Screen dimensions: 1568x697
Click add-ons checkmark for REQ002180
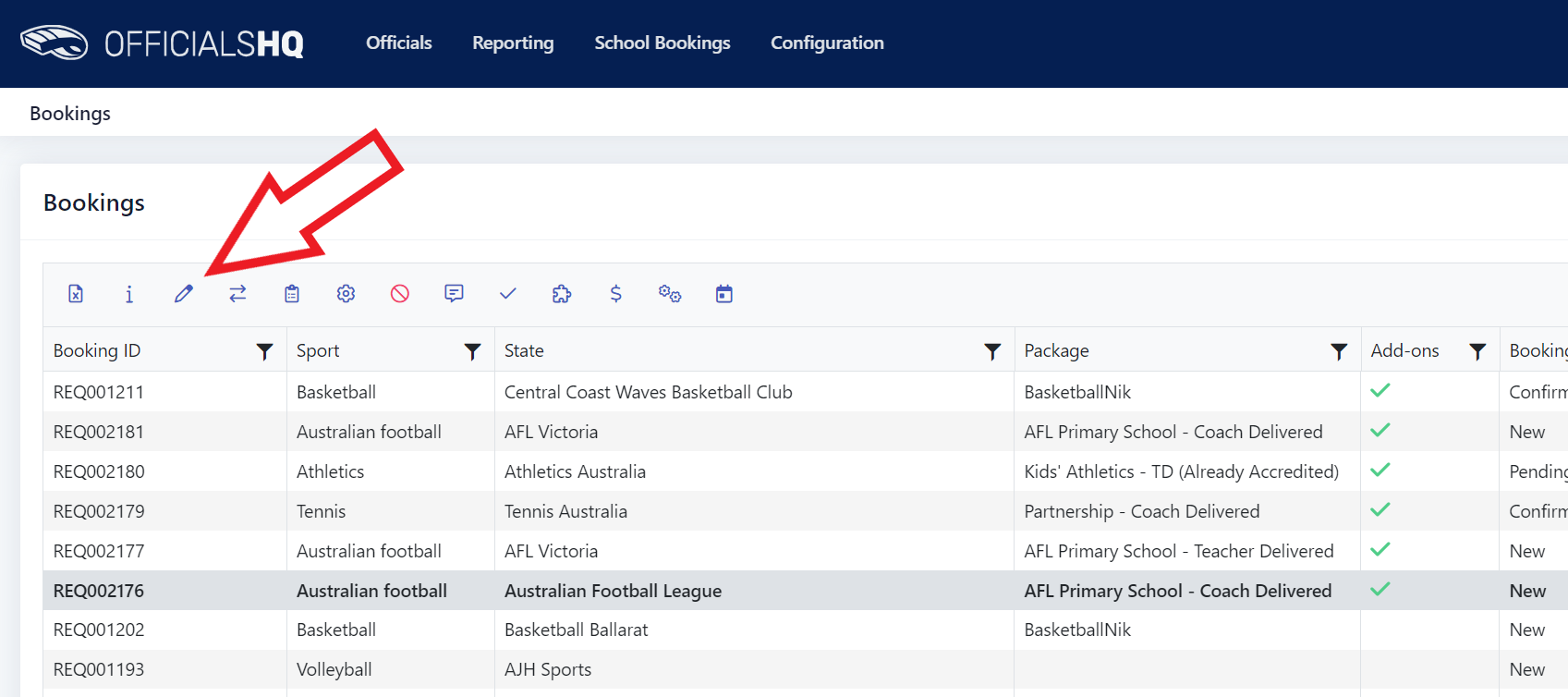[1380, 470]
